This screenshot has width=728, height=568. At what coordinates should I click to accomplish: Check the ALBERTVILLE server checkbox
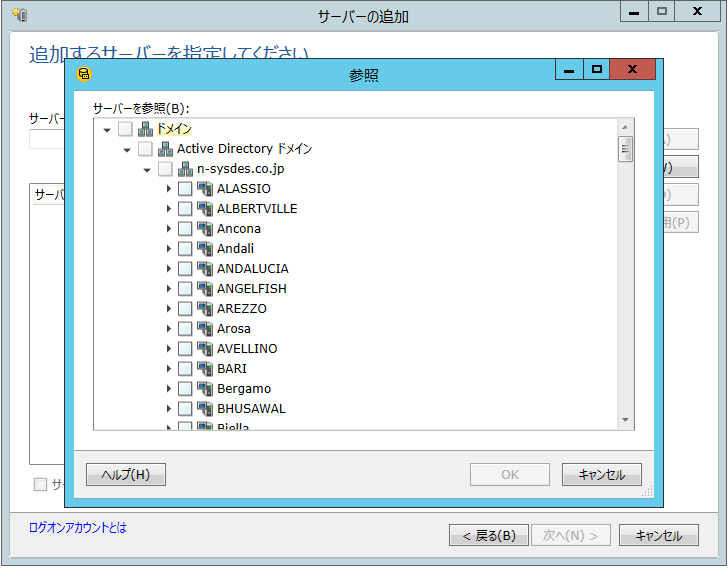pos(185,209)
